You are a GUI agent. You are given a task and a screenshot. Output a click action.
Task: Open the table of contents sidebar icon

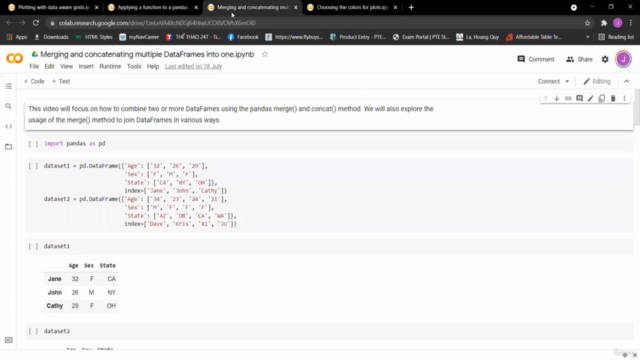(x=8, y=86)
